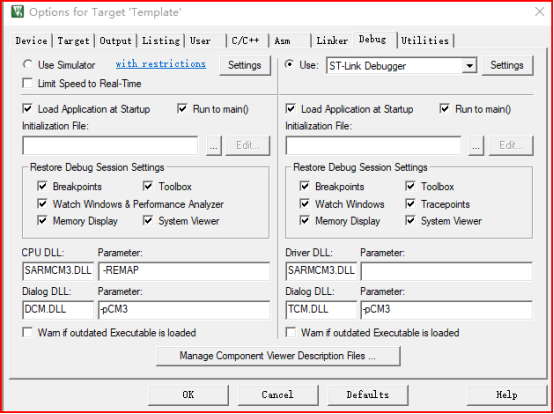
Task: Click the simulator Initialization File field
Action: [110, 146]
